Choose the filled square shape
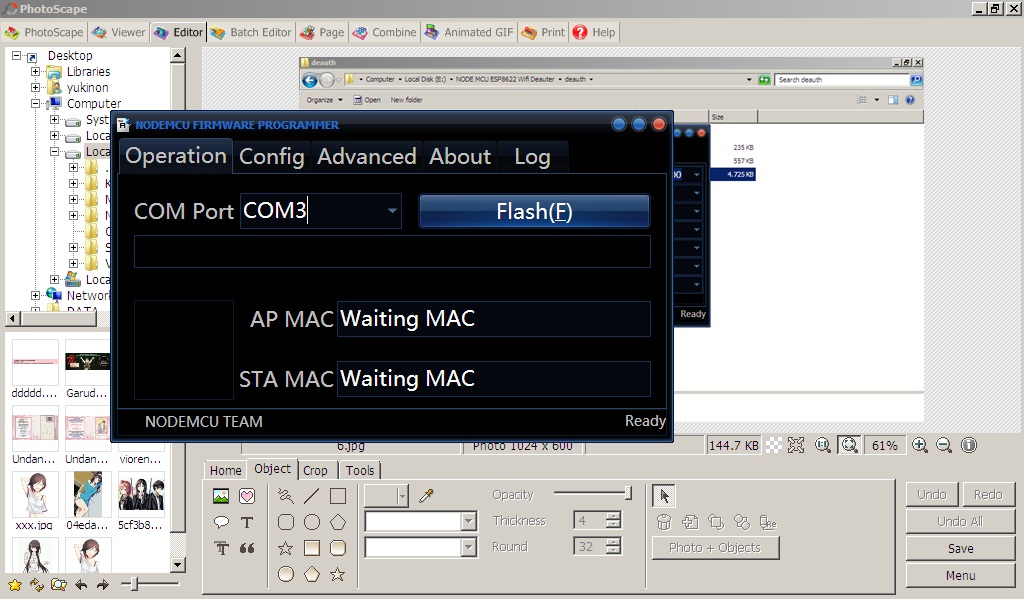The height and width of the screenshot is (600, 1024). (312, 548)
